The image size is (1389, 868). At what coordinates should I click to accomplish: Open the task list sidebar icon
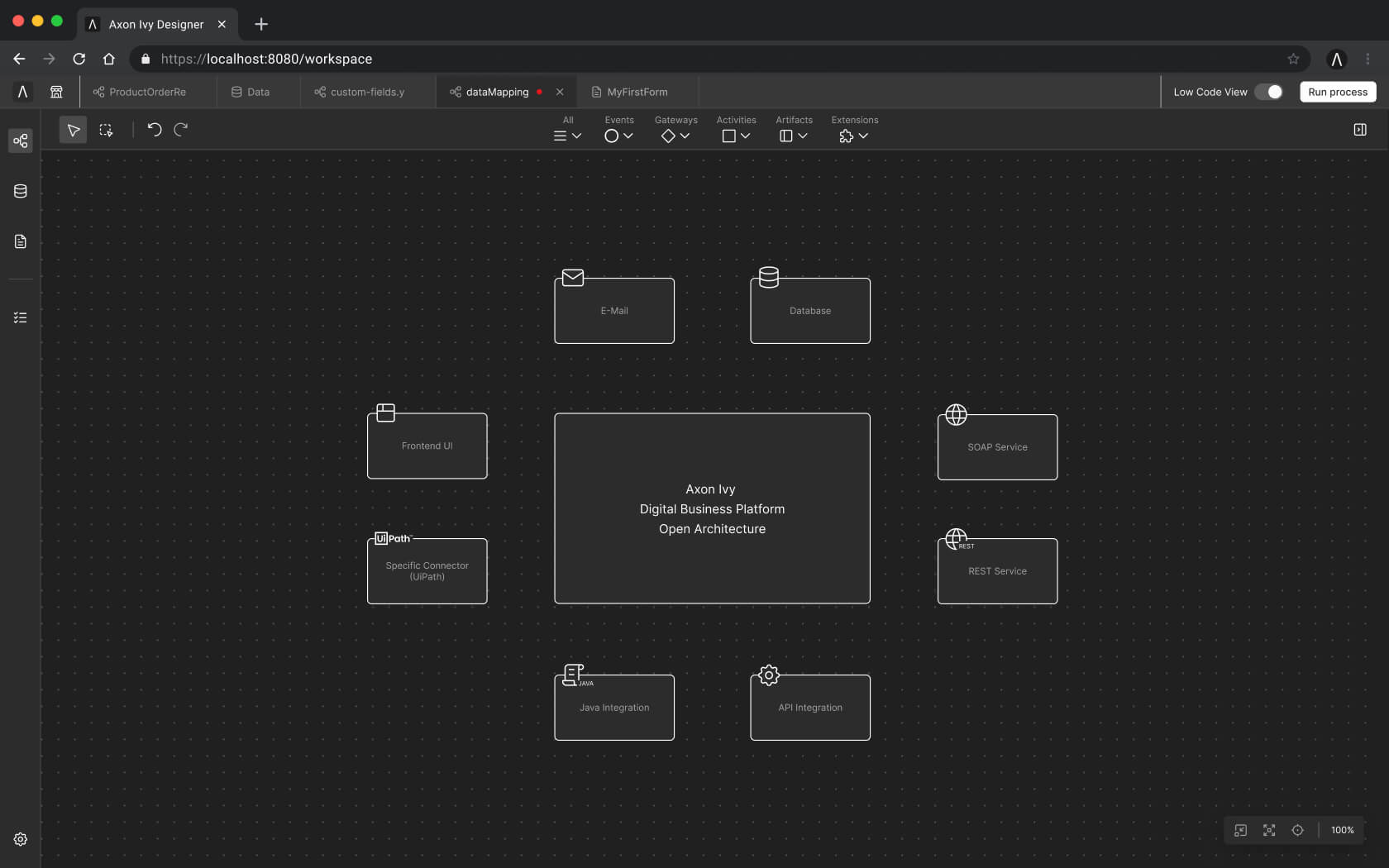coord(21,317)
